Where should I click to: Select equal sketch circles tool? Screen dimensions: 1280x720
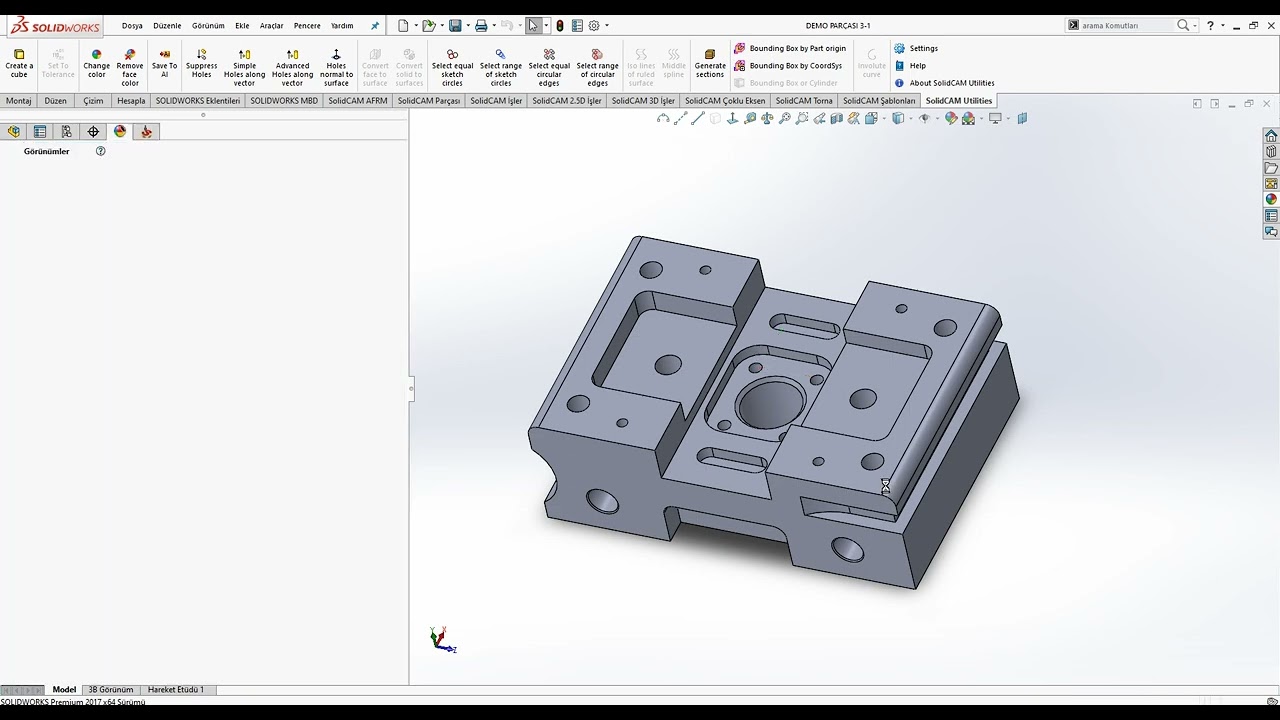452,67
